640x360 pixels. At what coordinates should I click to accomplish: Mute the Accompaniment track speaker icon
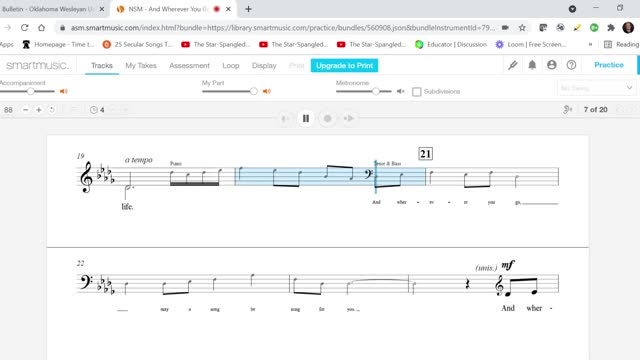tap(64, 91)
